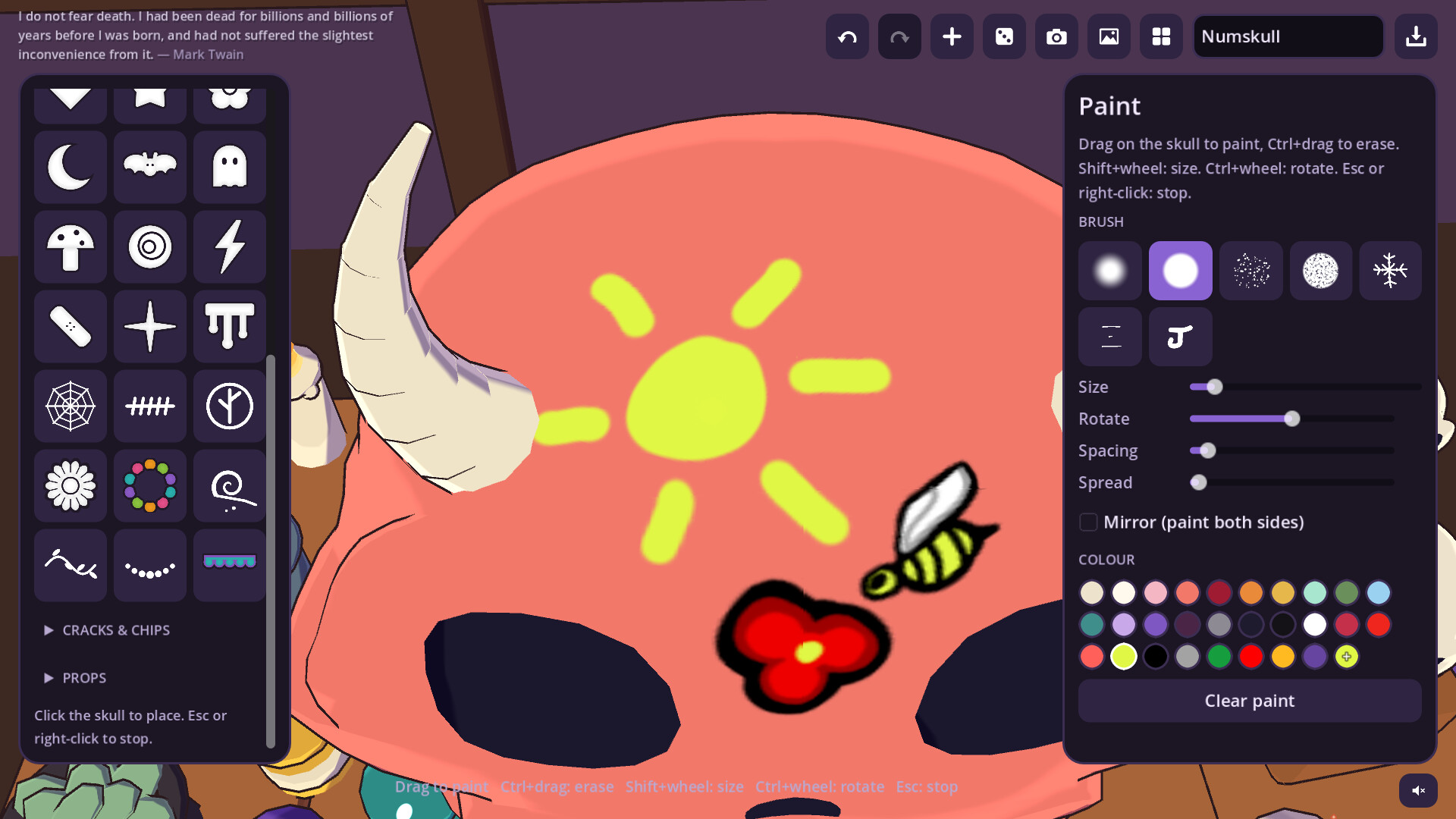1456x819 pixels.
Task: Select the mushroom decal
Action: 71,246
